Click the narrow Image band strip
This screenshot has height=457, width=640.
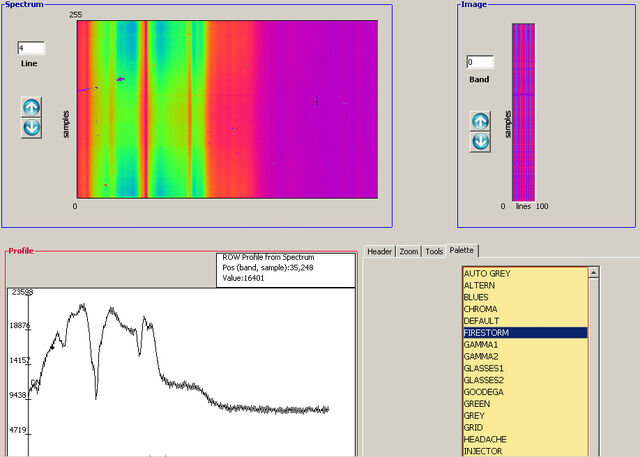[523, 112]
